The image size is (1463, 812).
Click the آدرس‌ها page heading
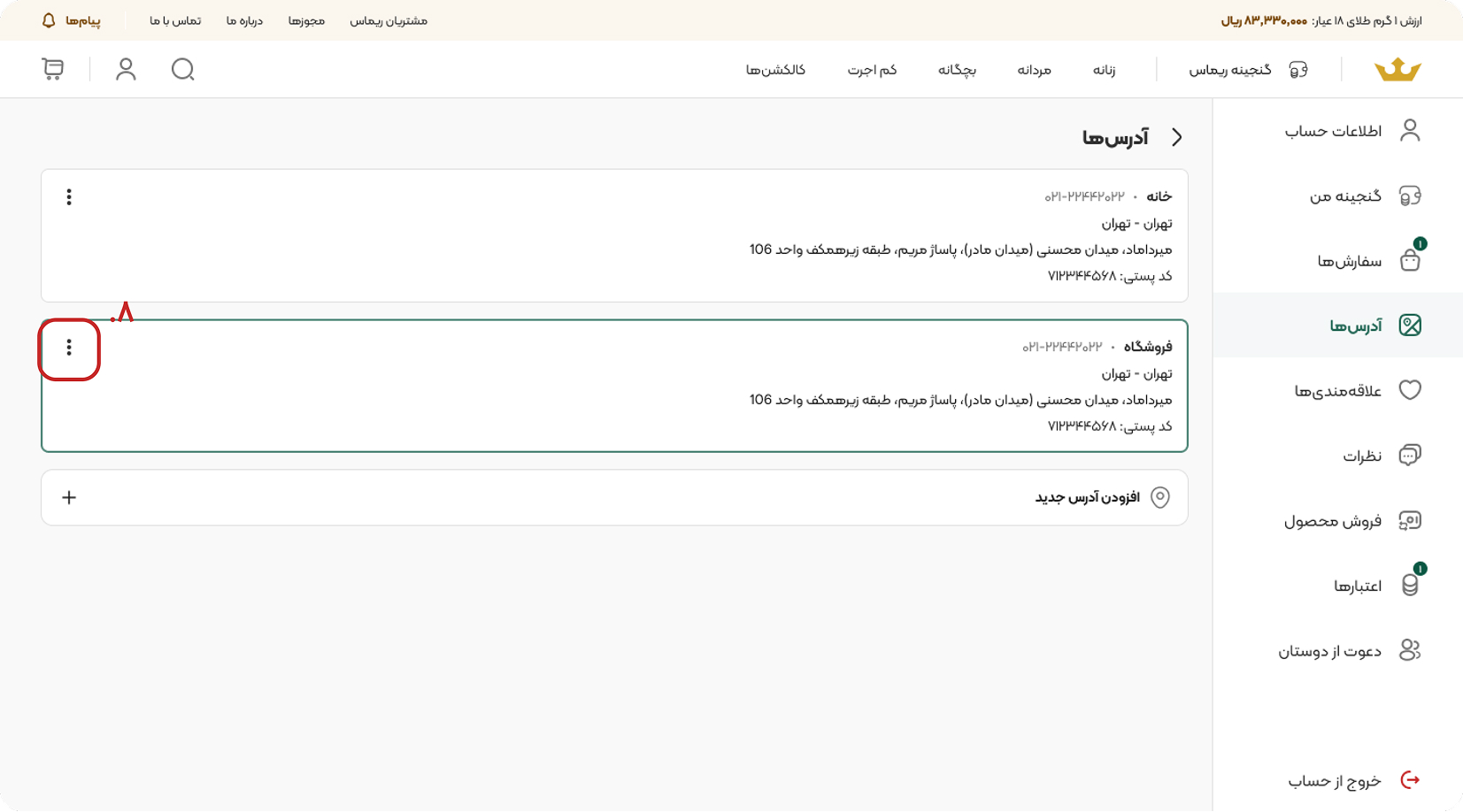[x=1115, y=137]
